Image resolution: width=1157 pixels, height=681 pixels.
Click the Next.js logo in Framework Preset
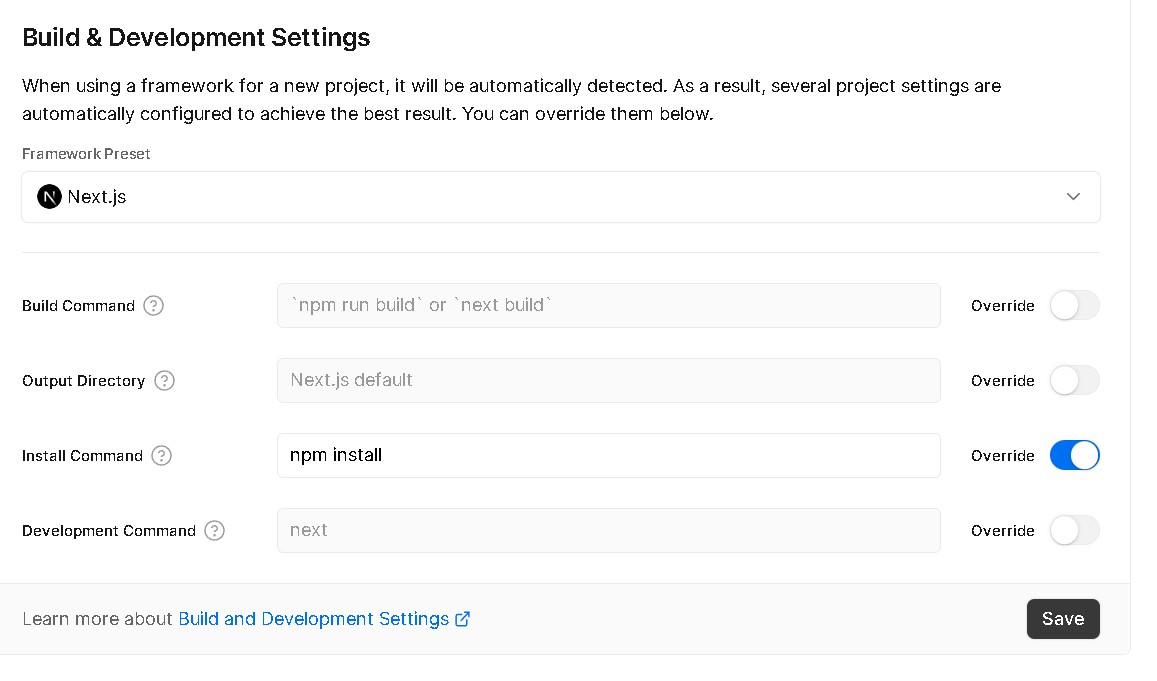pos(49,197)
